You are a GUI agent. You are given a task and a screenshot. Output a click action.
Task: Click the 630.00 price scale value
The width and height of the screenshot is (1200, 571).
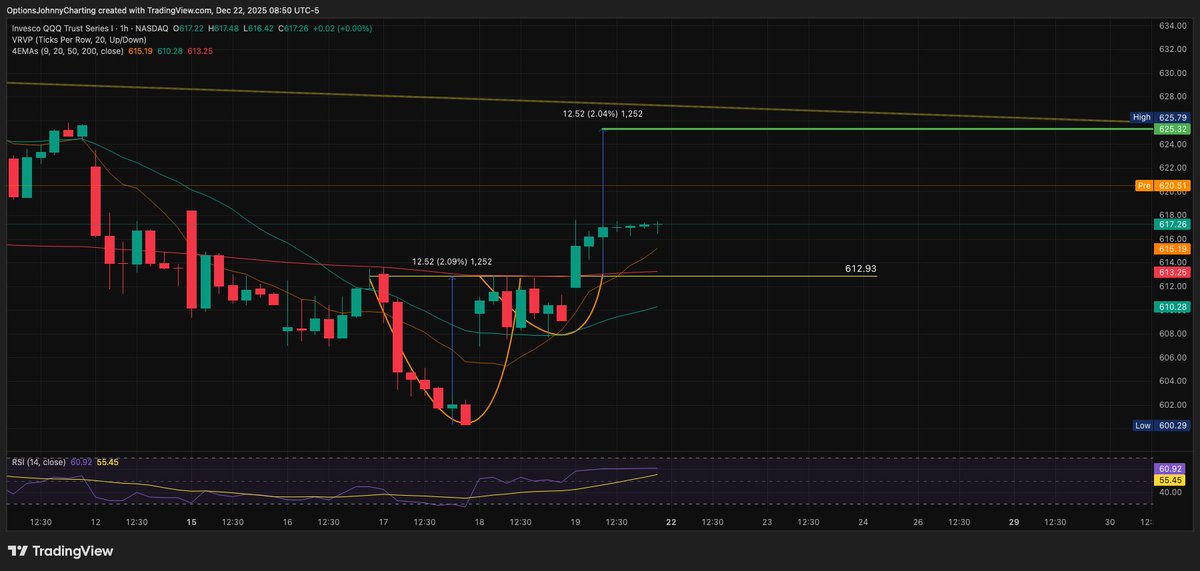pos(1174,73)
